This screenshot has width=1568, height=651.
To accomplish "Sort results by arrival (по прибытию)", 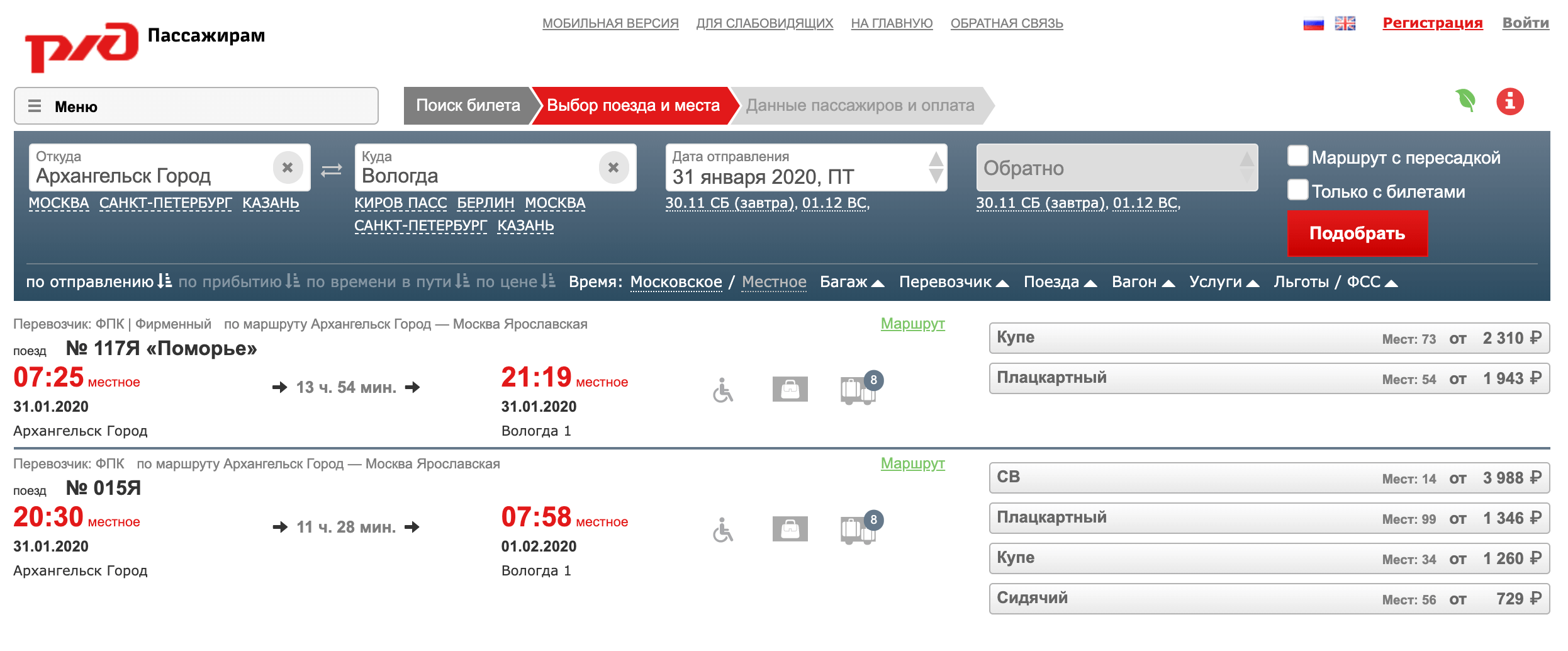I will point(239,281).
